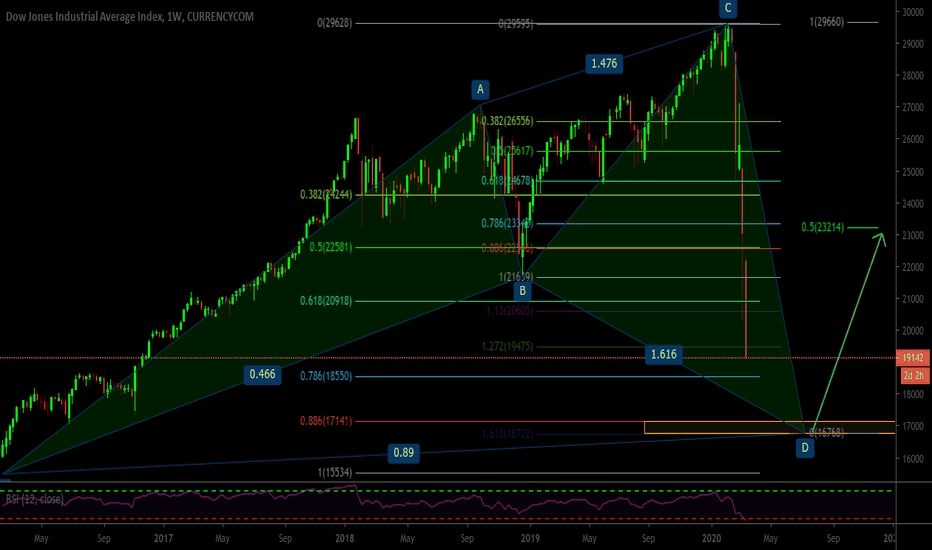Click 28000 on the price axis
The height and width of the screenshot is (550, 932).
click(x=912, y=76)
